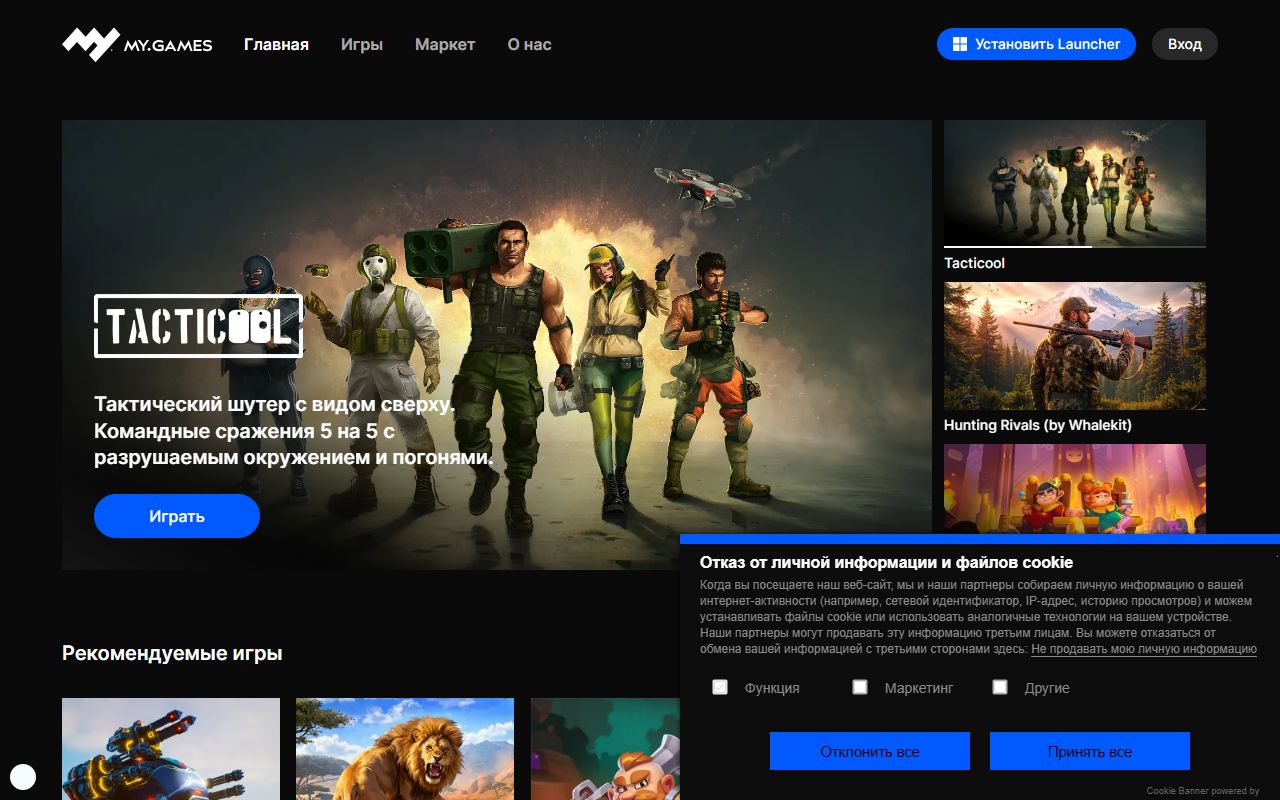Click the Hunting Rivals (by Whalekit) title
The image size is (1280, 800).
pos(1038,425)
